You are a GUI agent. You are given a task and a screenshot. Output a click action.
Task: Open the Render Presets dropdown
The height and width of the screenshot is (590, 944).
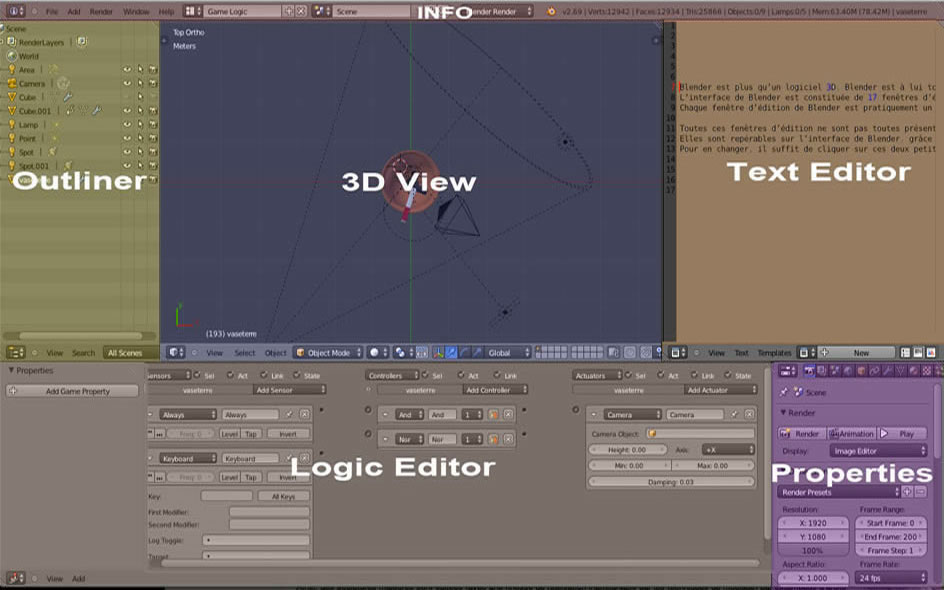coord(839,492)
